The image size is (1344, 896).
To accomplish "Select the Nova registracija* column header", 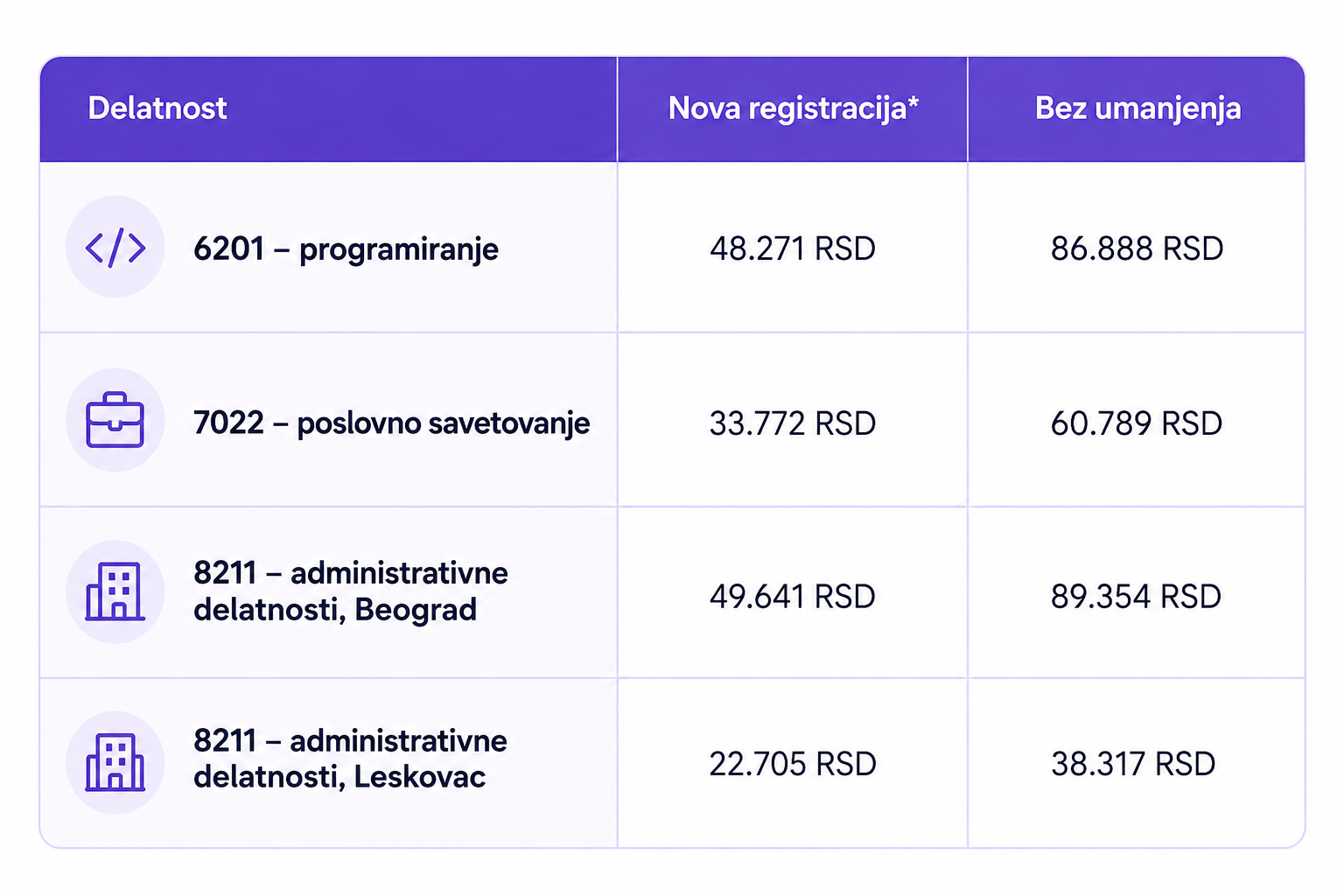I will click(x=793, y=108).
